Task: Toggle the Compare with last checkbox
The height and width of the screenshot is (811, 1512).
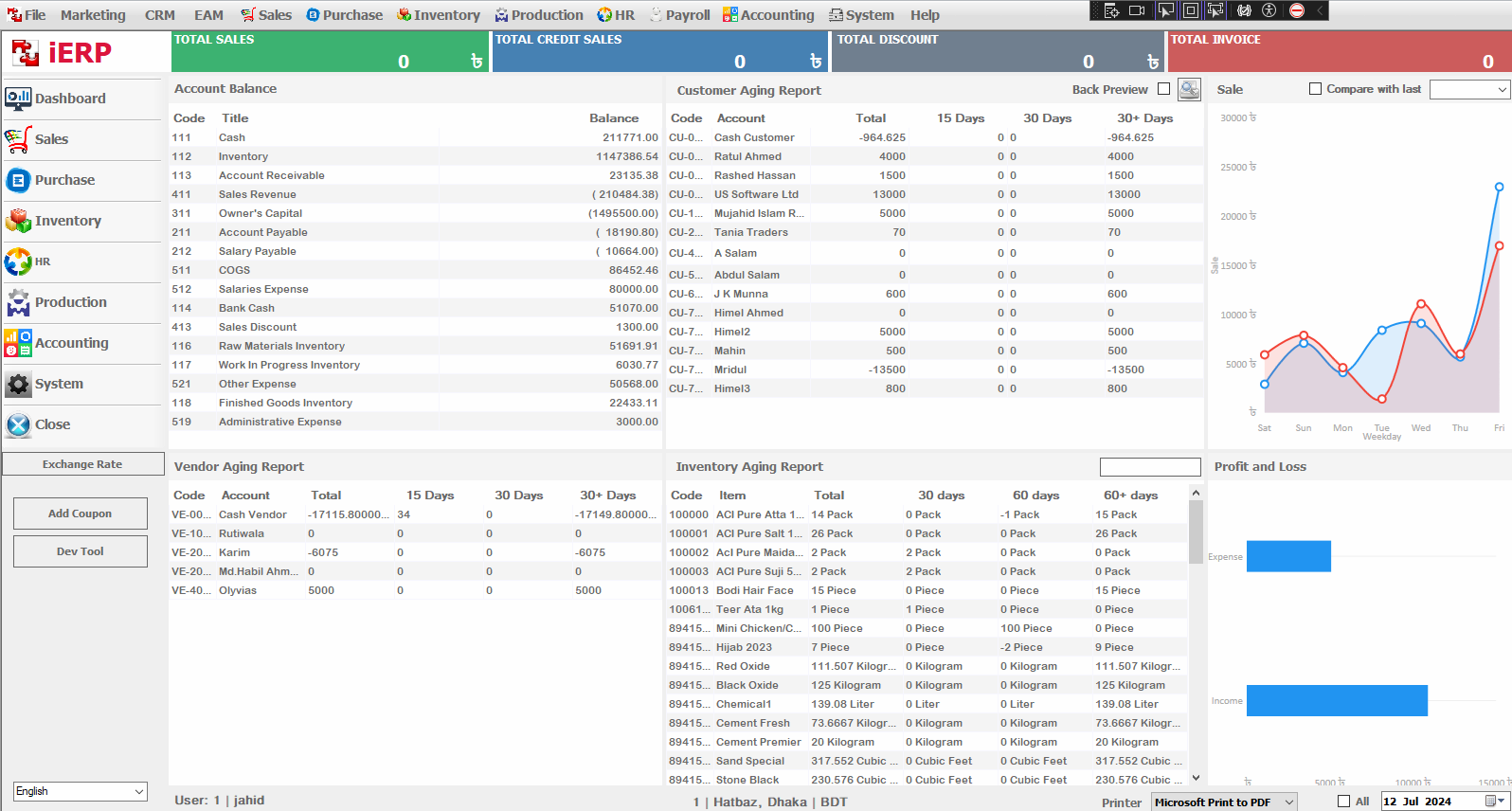Action: (1315, 89)
